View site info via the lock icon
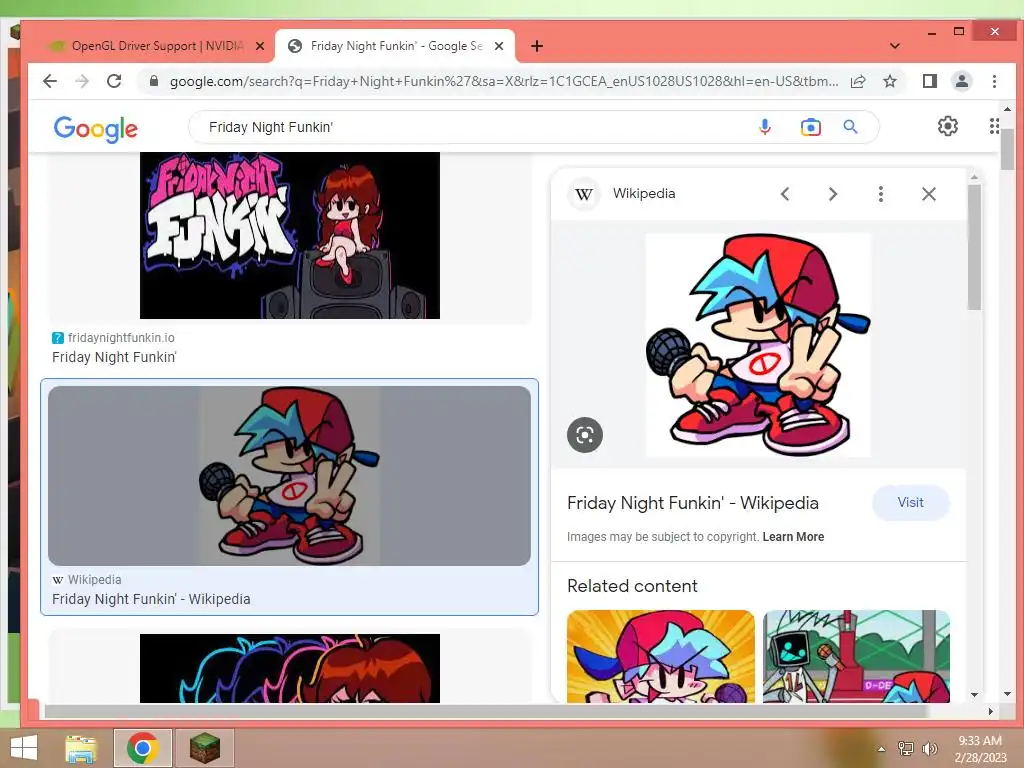1024x768 pixels. pyautogui.click(x=153, y=81)
